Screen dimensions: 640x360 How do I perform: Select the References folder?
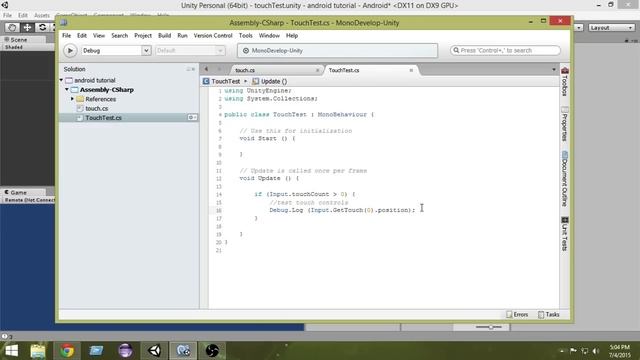point(100,99)
